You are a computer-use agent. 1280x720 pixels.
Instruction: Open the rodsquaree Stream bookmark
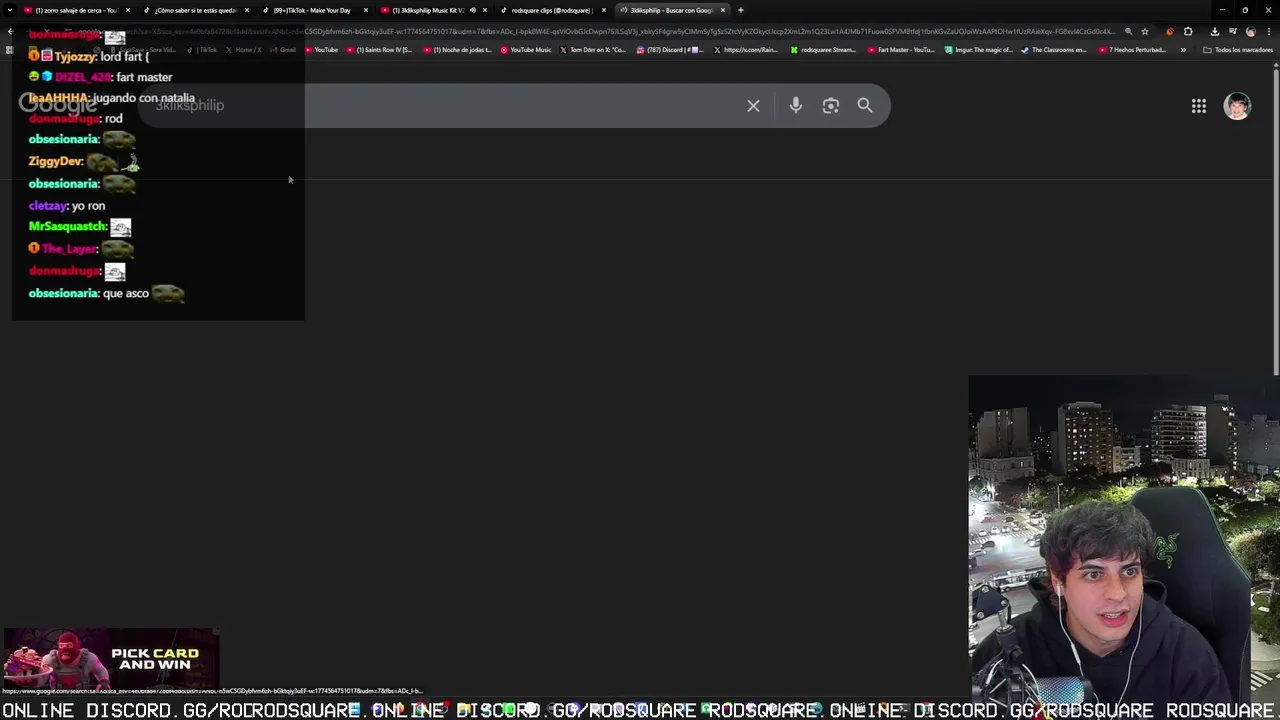823,50
